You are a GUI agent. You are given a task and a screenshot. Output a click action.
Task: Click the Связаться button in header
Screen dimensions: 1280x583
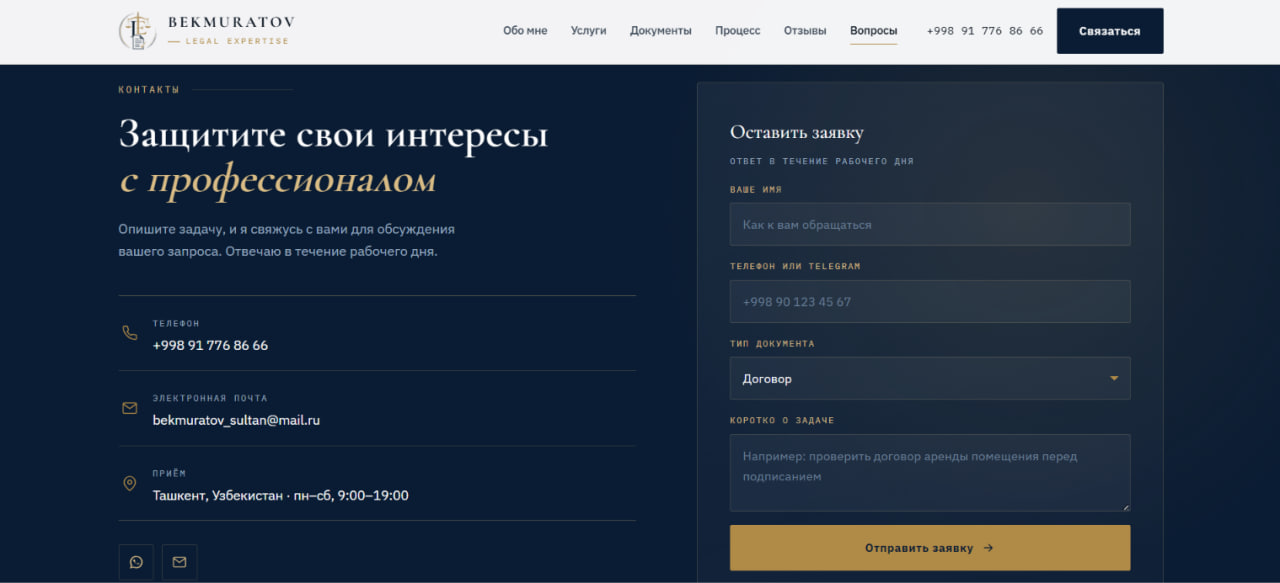pyautogui.click(x=1110, y=31)
